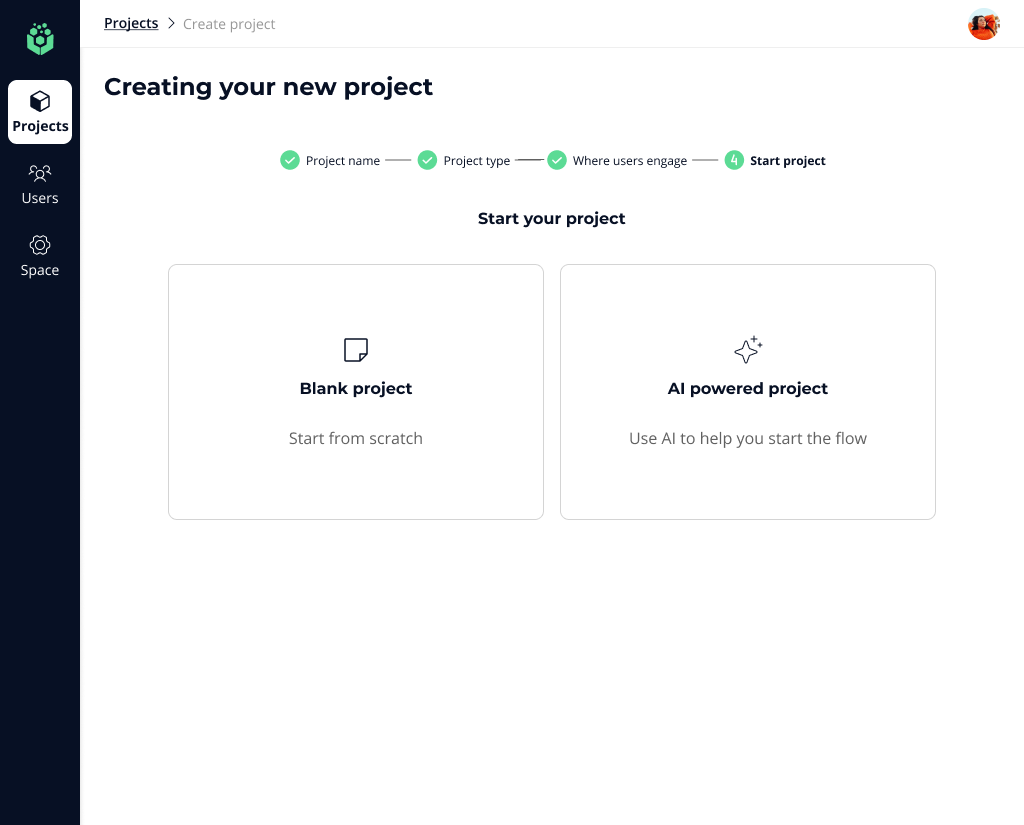Click the green app logo icon

(x=40, y=39)
